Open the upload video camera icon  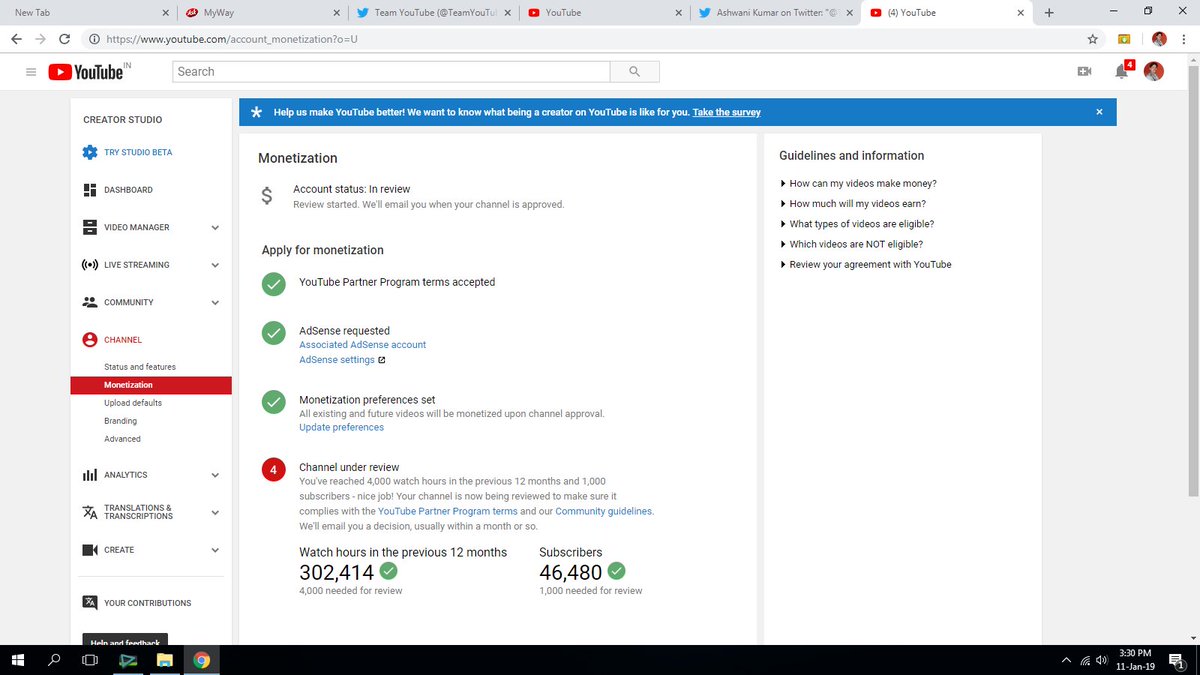point(1083,72)
